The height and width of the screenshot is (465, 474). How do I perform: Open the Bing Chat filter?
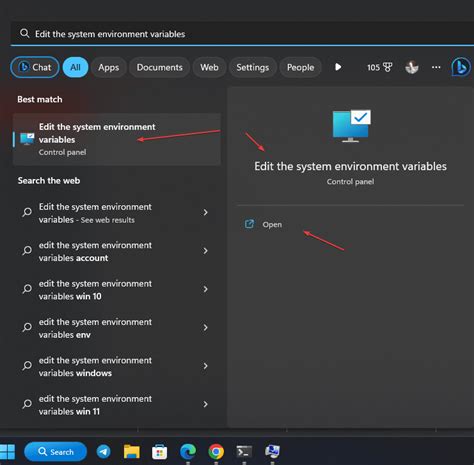click(35, 67)
